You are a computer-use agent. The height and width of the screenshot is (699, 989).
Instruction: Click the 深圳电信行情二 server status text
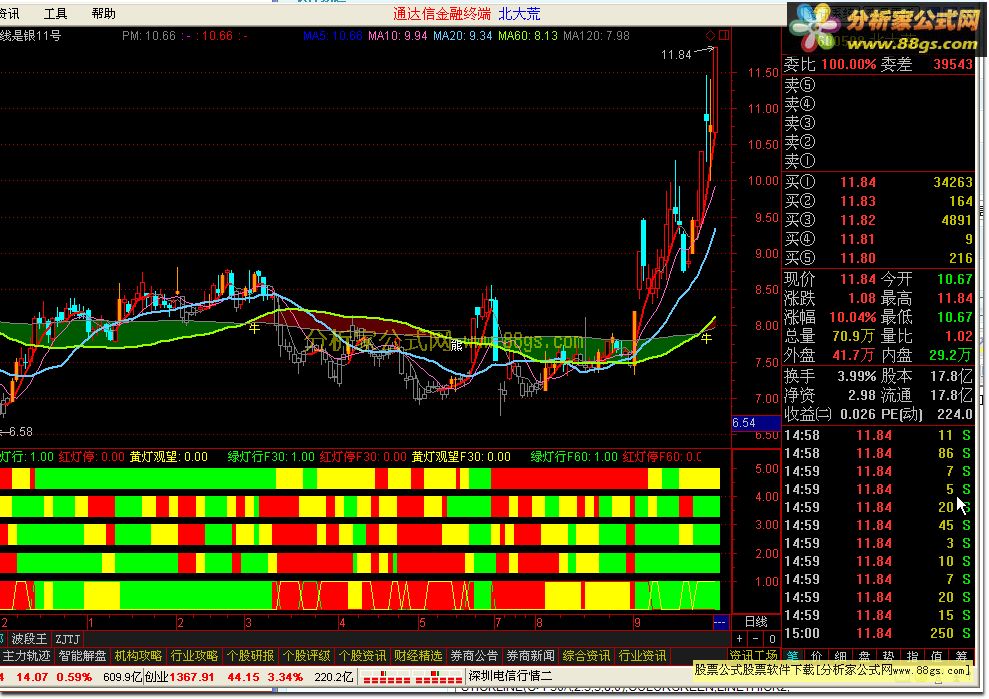pyautogui.click(x=510, y=676)
